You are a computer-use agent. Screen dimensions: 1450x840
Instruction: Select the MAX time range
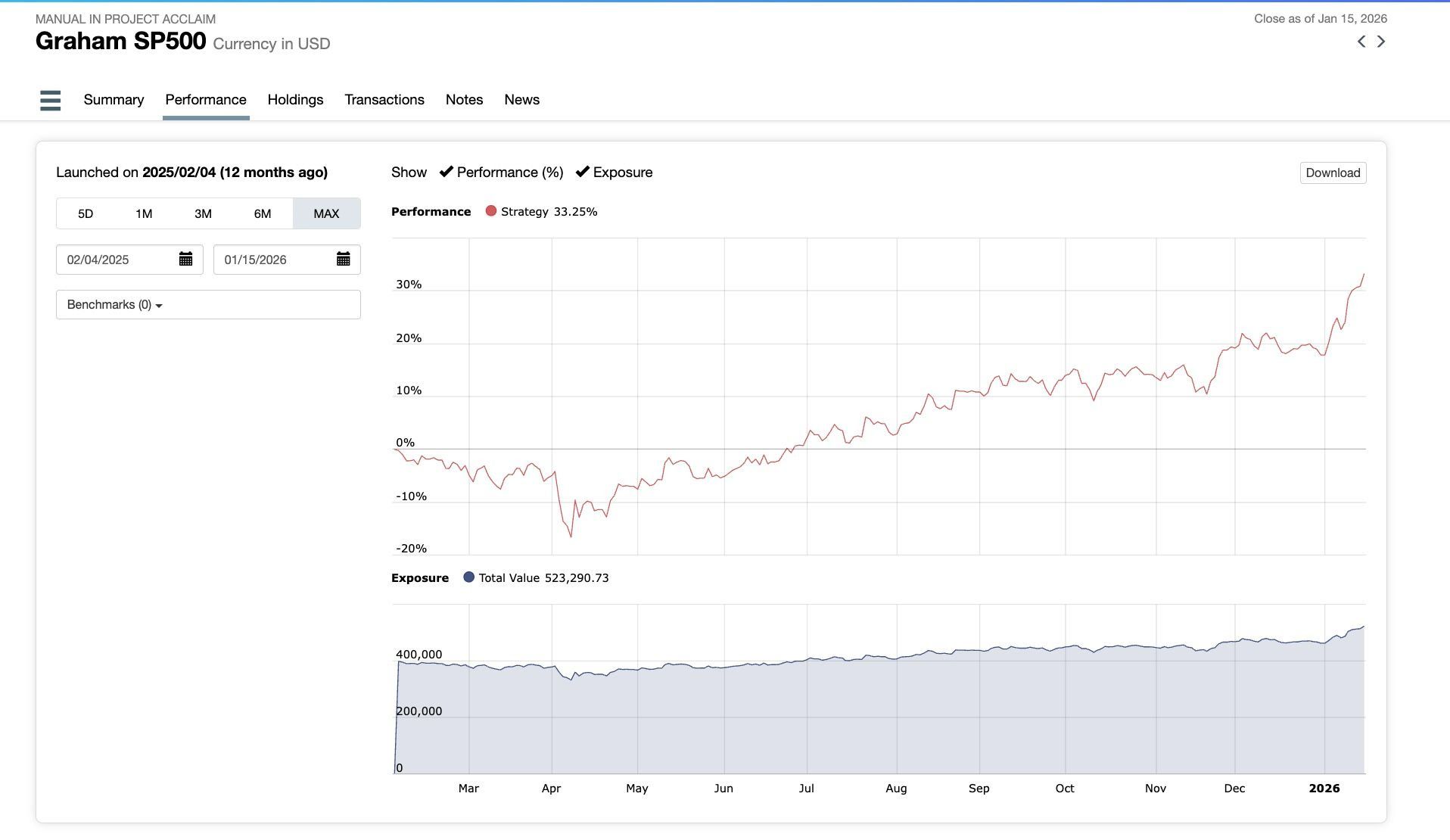[326, 213]
